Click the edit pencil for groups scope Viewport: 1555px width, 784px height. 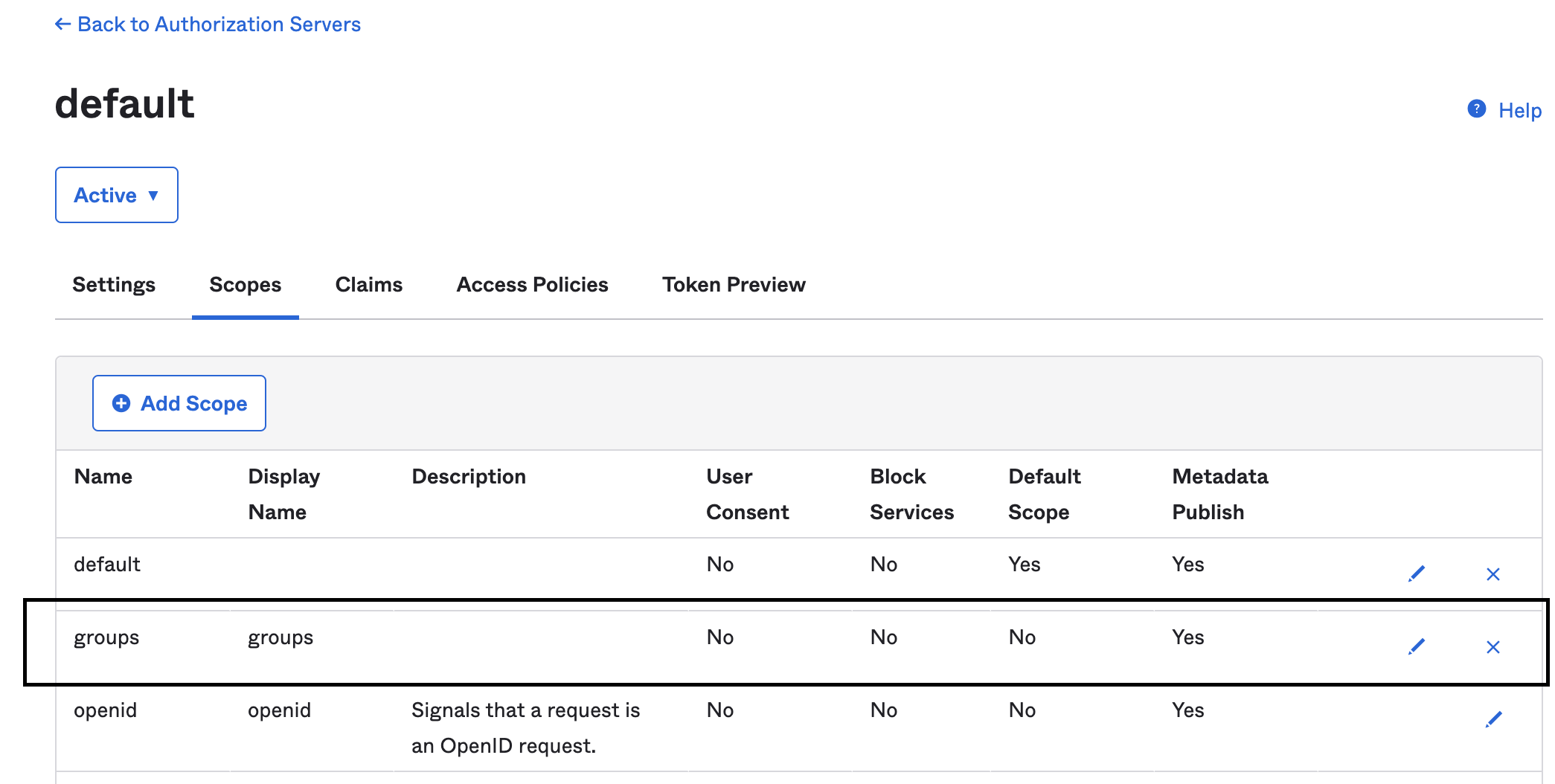(x=1417, y=646)
